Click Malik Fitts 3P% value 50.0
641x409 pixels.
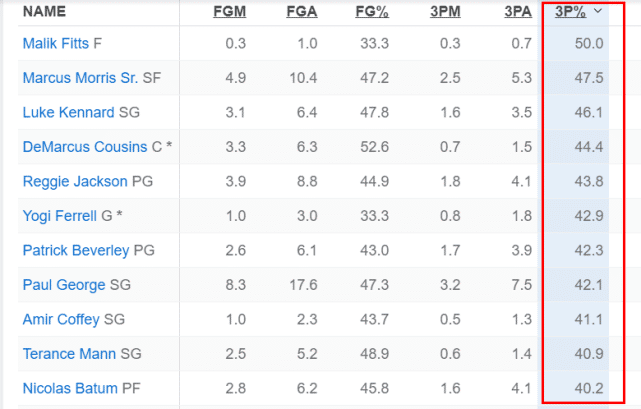(588, 43)
